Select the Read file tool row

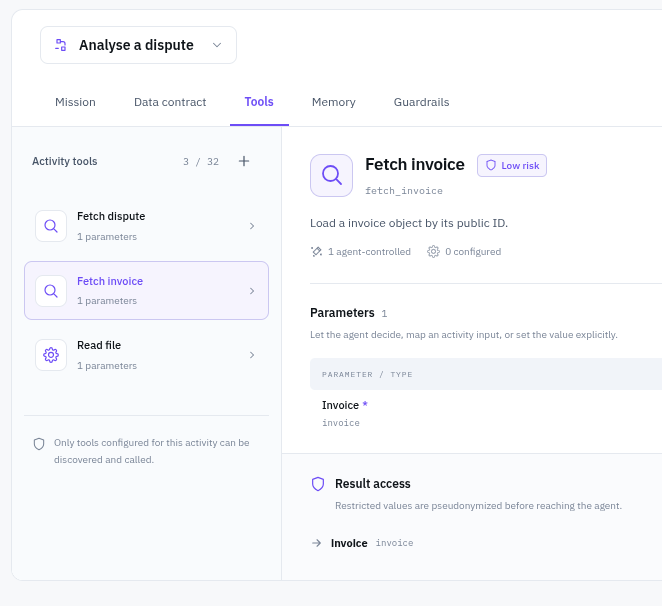pos(146,355)
